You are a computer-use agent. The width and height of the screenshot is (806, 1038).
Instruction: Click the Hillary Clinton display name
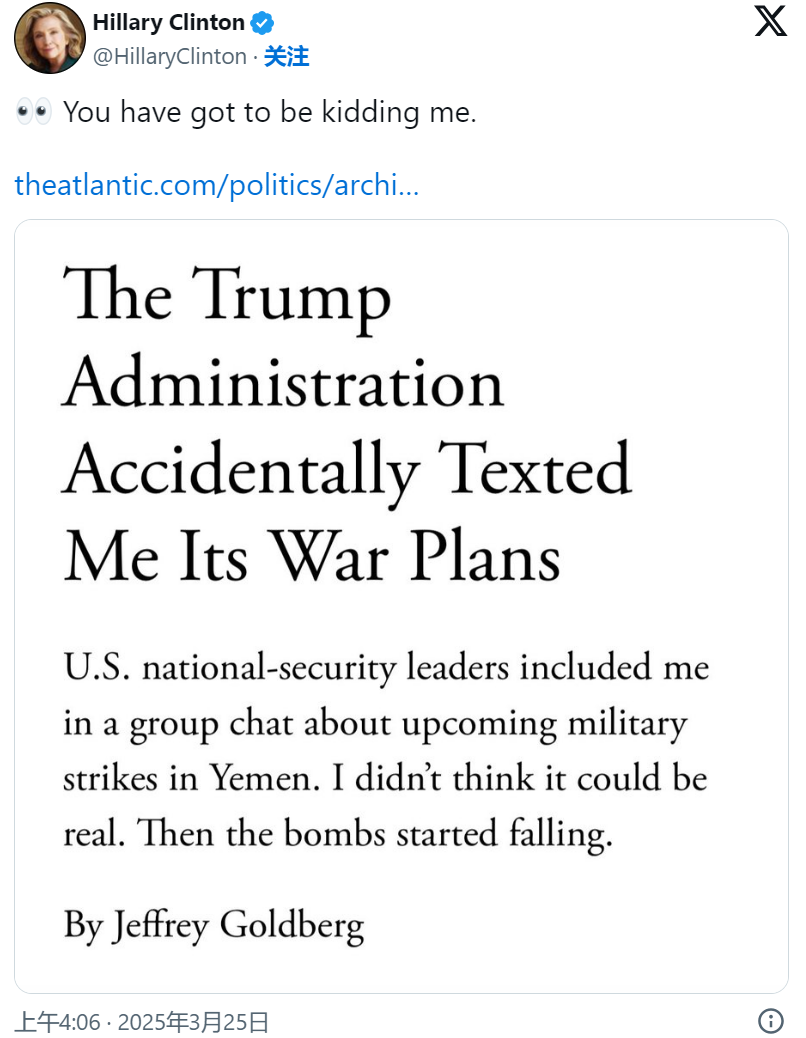pos(169,23)
